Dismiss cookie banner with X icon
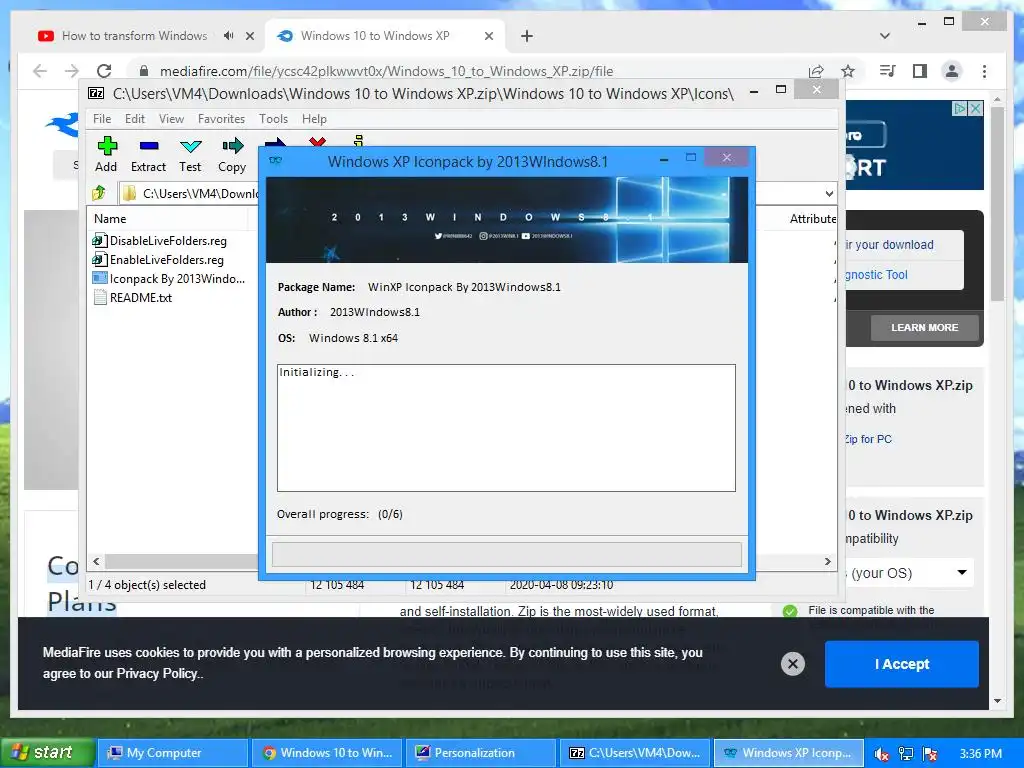Screen dimensions: 1024x768 tap(793, 664)
